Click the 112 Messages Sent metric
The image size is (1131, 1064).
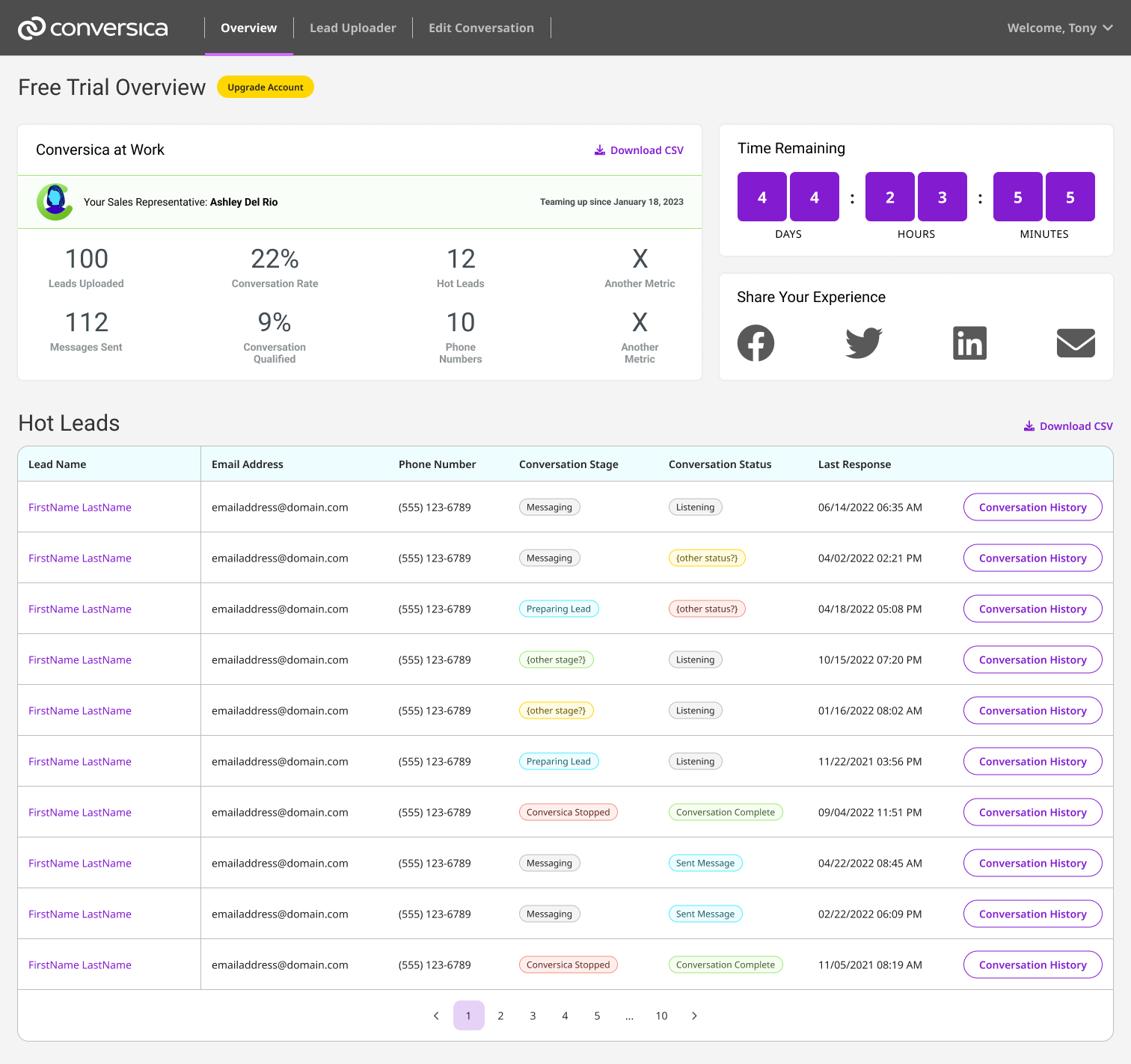point(86,330)
